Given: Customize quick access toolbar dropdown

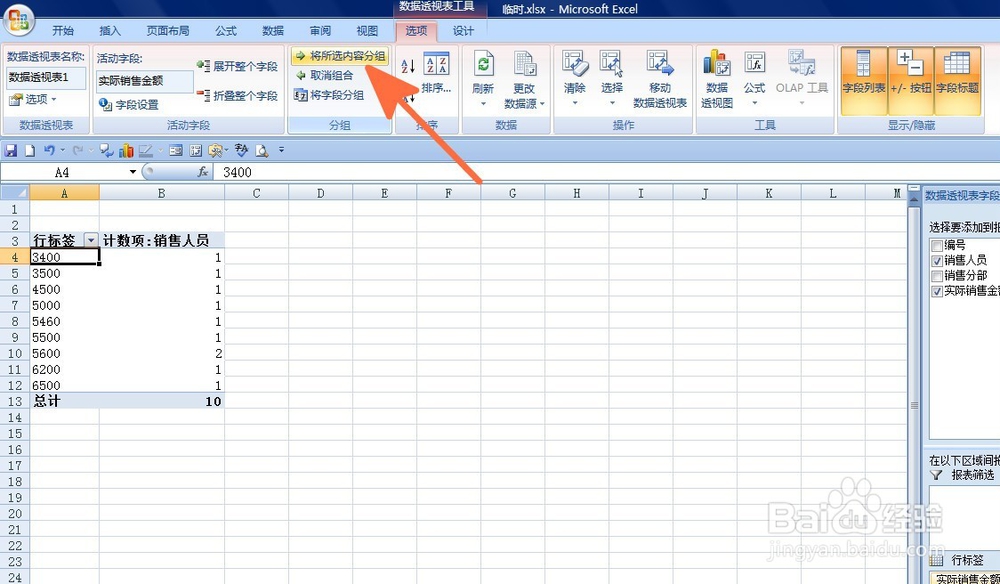Looking at the screenshot, I should coord(281,150).
